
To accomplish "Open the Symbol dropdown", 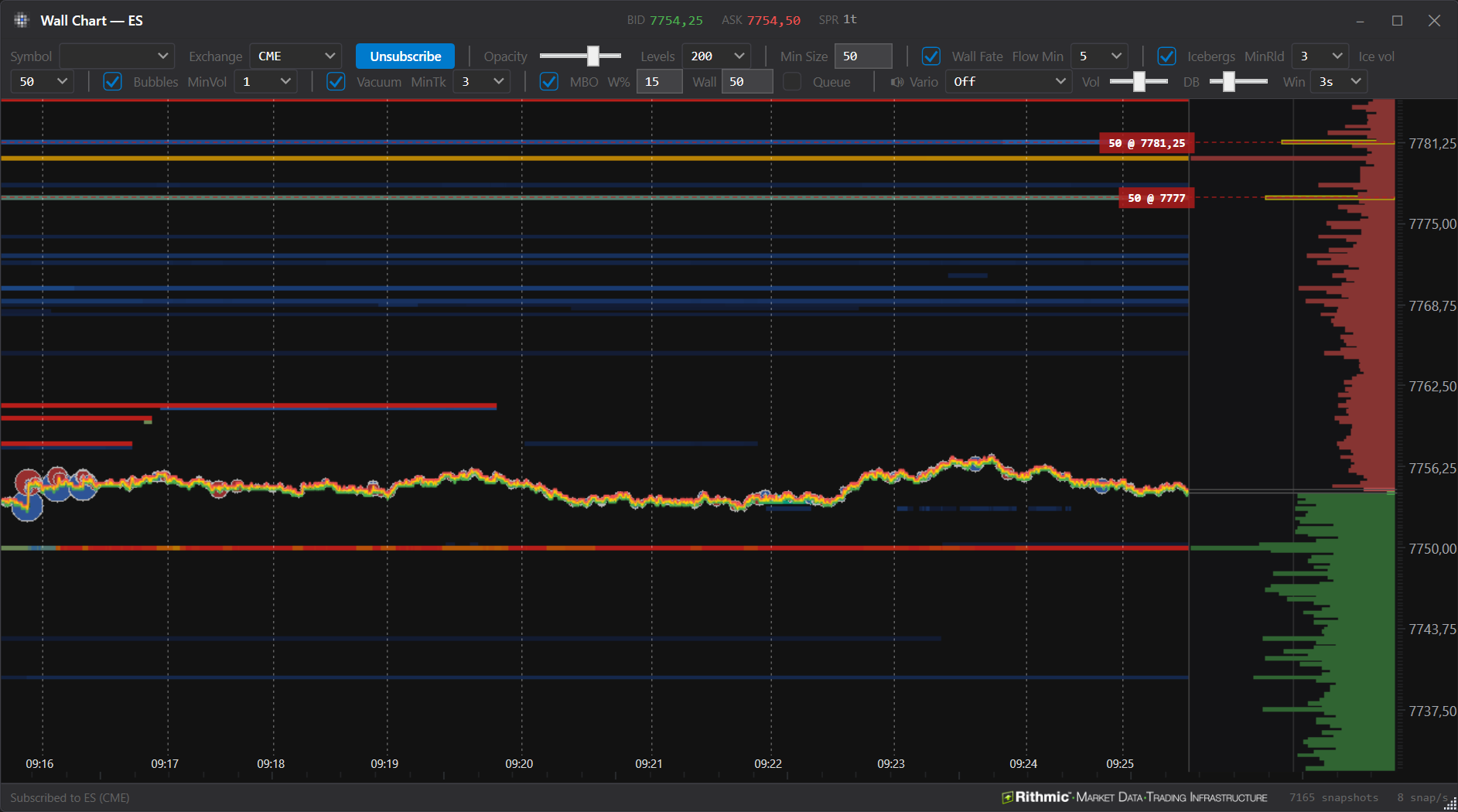I will [x=117, y=56].
